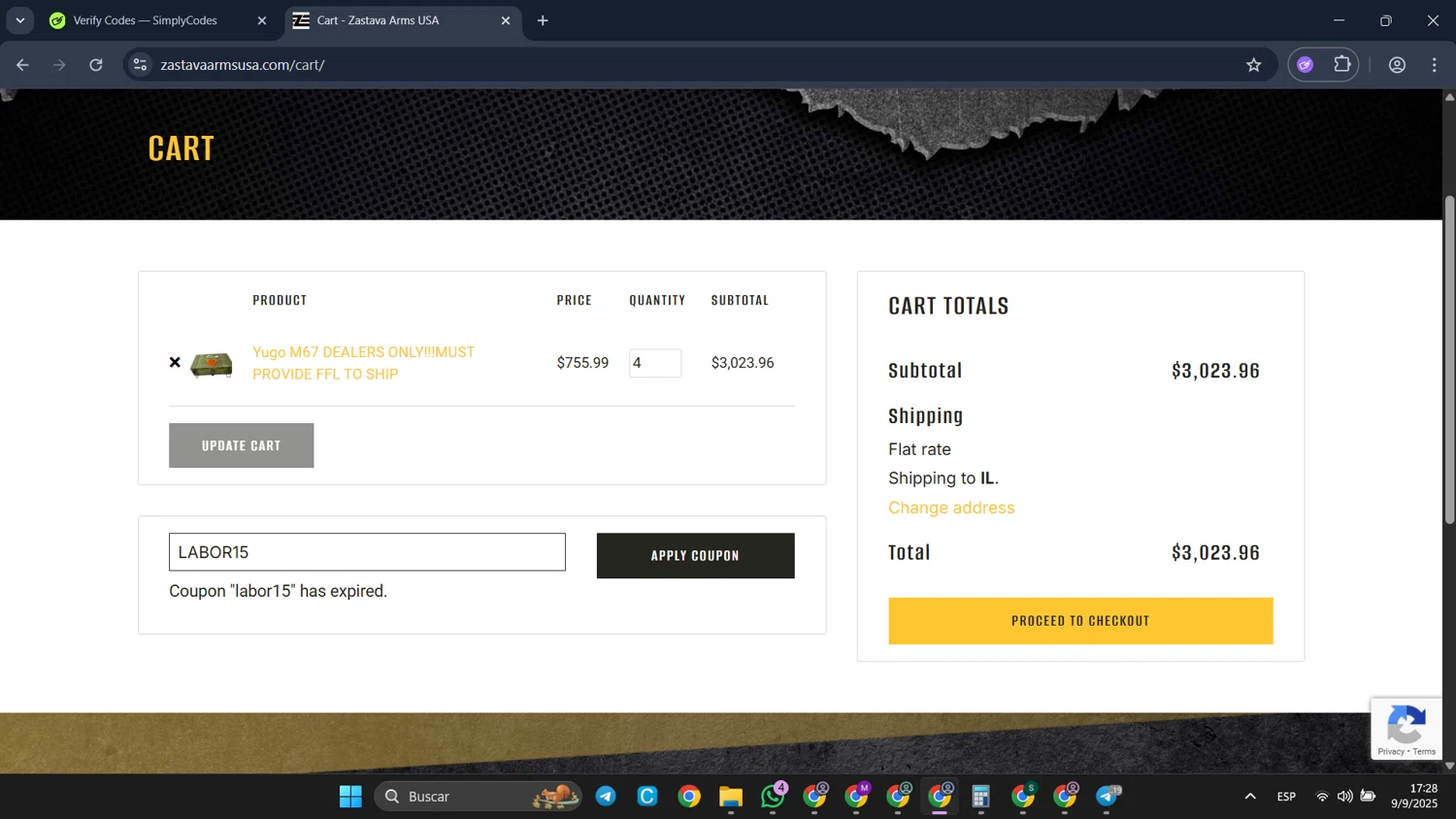The height and width of the screenshot is (819, 1456).
Task: Click the row subtotal $3,023.96 in product table
Action: pos(743,363)
